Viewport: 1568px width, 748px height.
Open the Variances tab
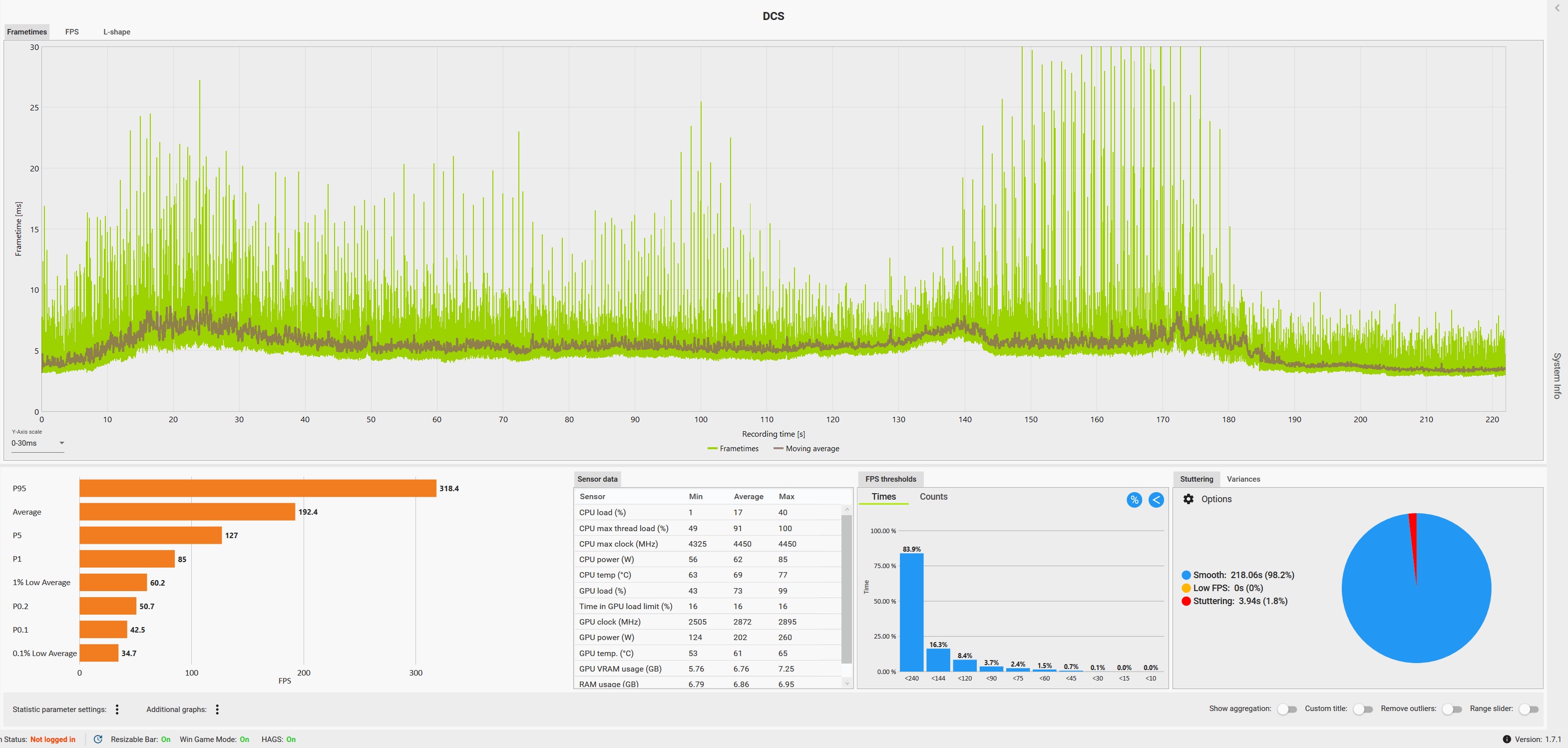(x=1243, y=479)
